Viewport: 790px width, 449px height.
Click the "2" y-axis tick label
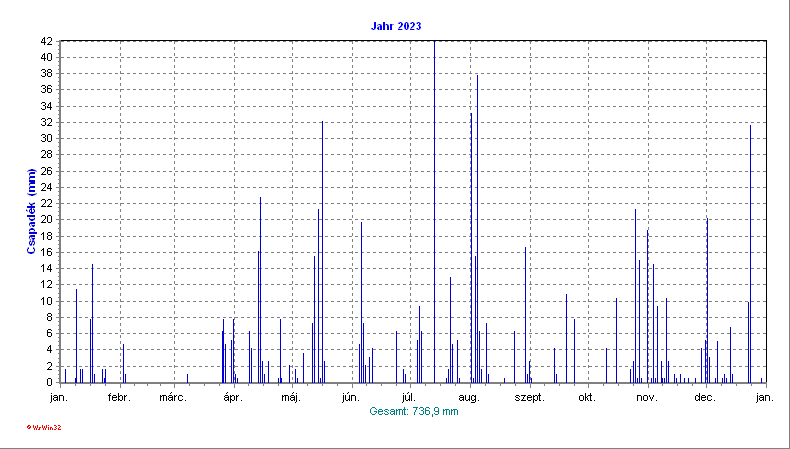(x=49, y=366)
